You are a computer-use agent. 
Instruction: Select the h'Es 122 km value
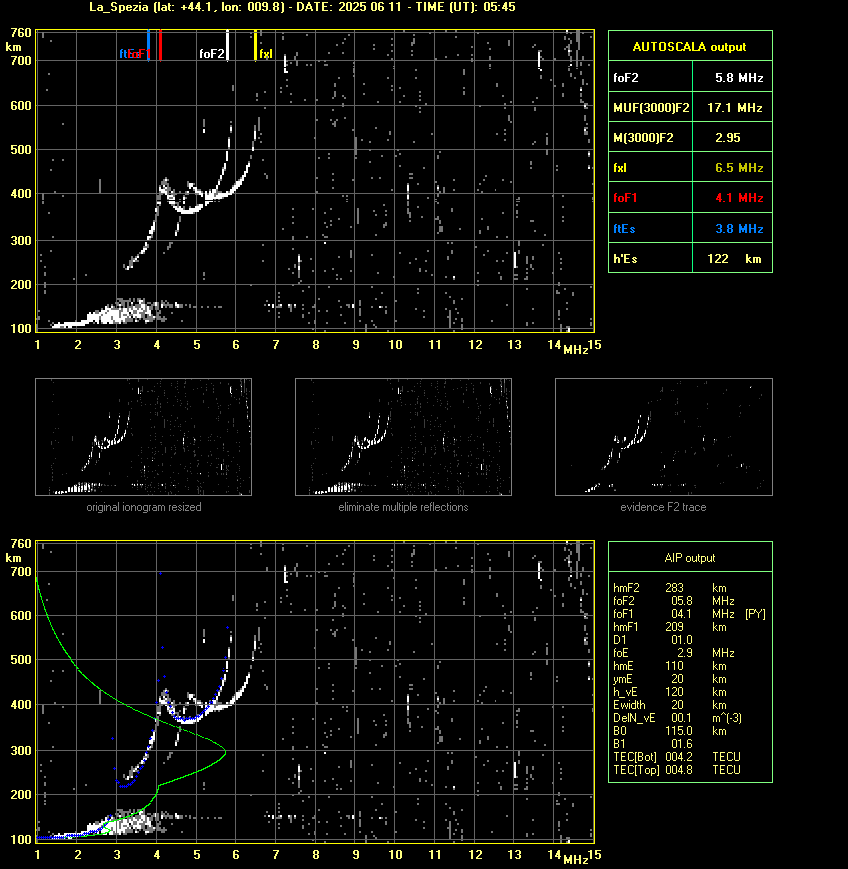pyautogui.click(x=734, y=259)
